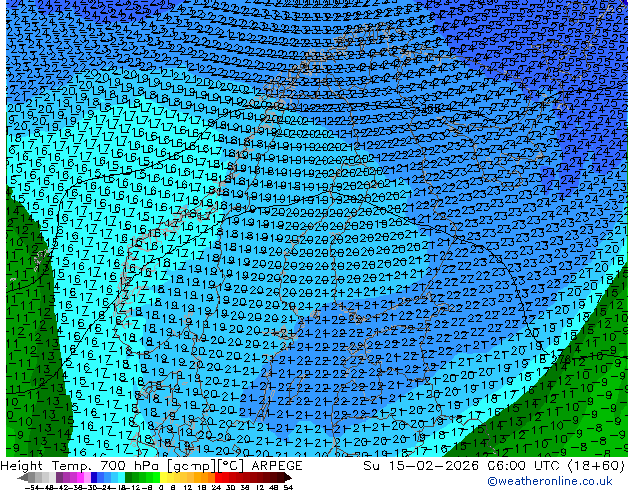Open the weatheronline.co.uk link
Image resolution: width=634 pixels, height=490 pixels.
[549, 481]
